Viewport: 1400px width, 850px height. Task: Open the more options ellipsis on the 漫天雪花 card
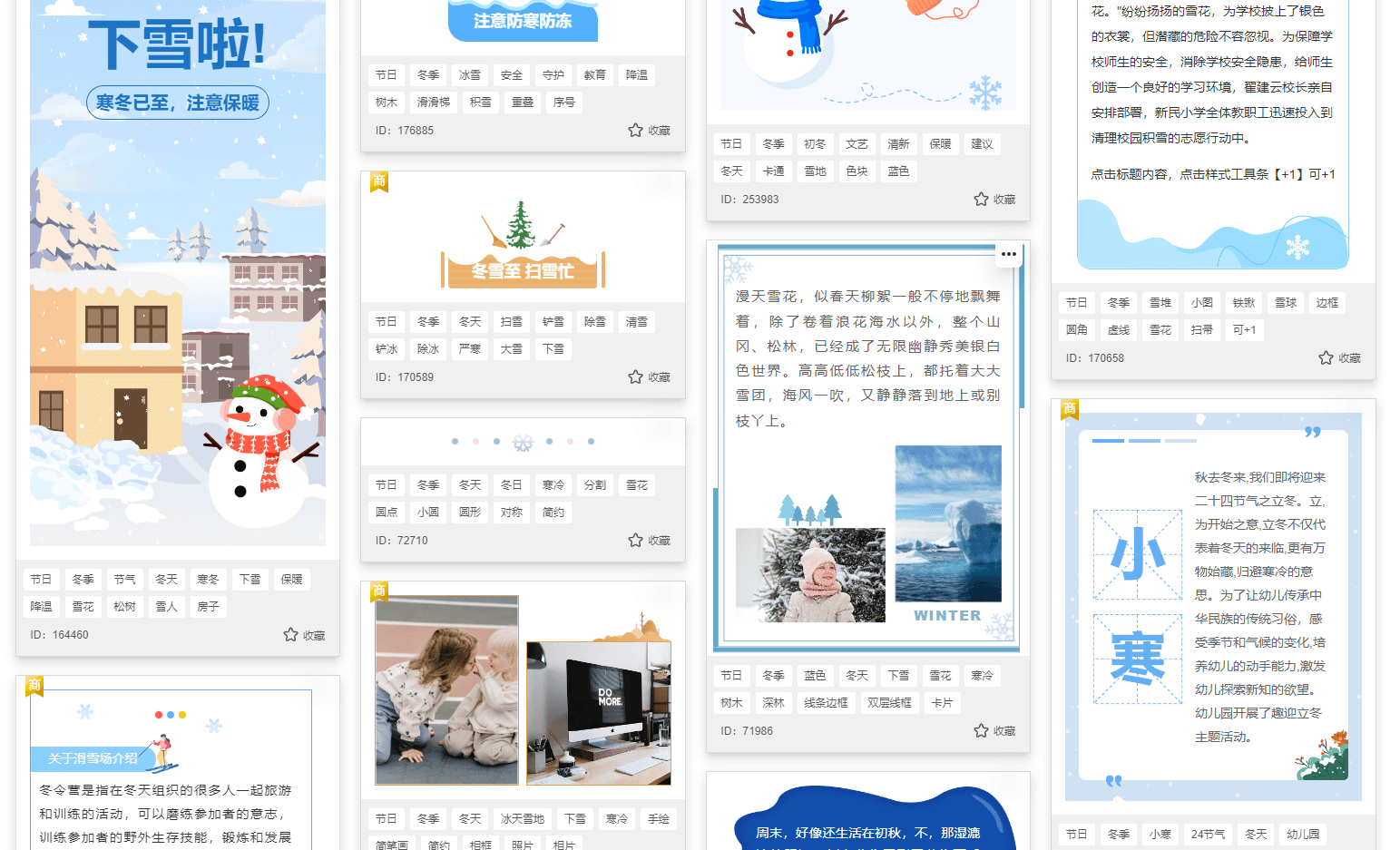point(1008,255)
